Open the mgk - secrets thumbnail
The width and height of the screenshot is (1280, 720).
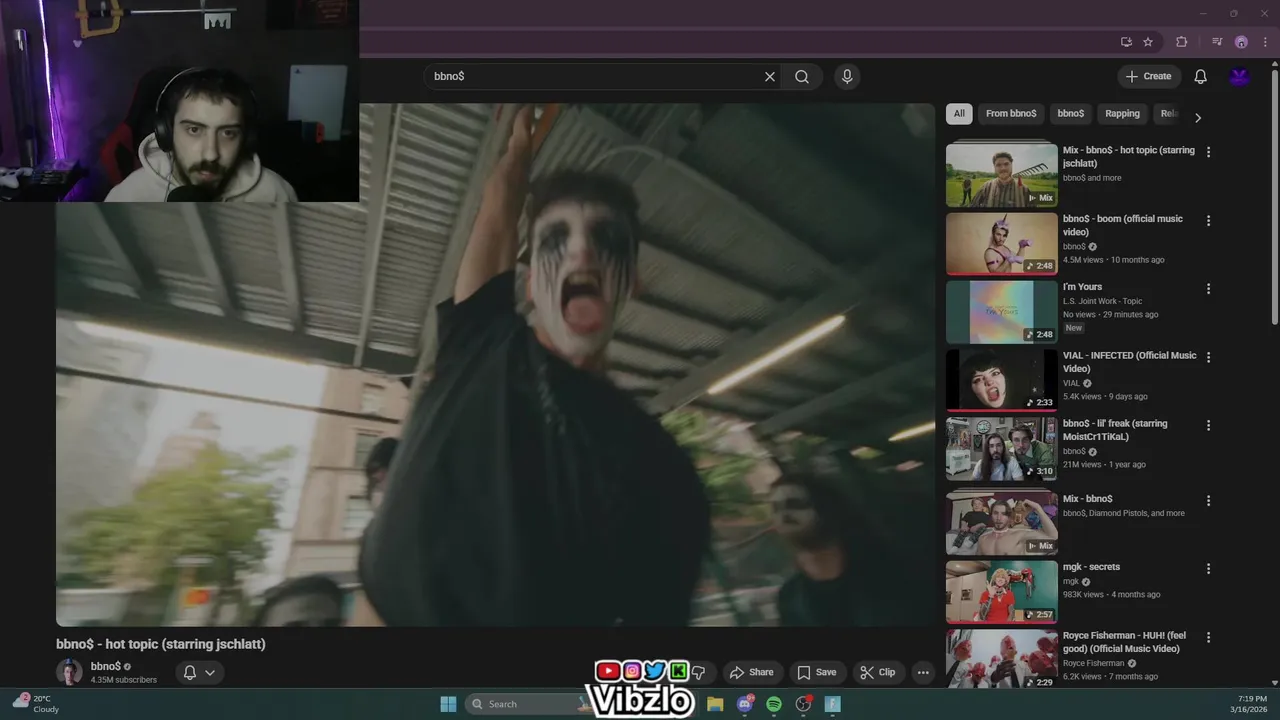1001,591
